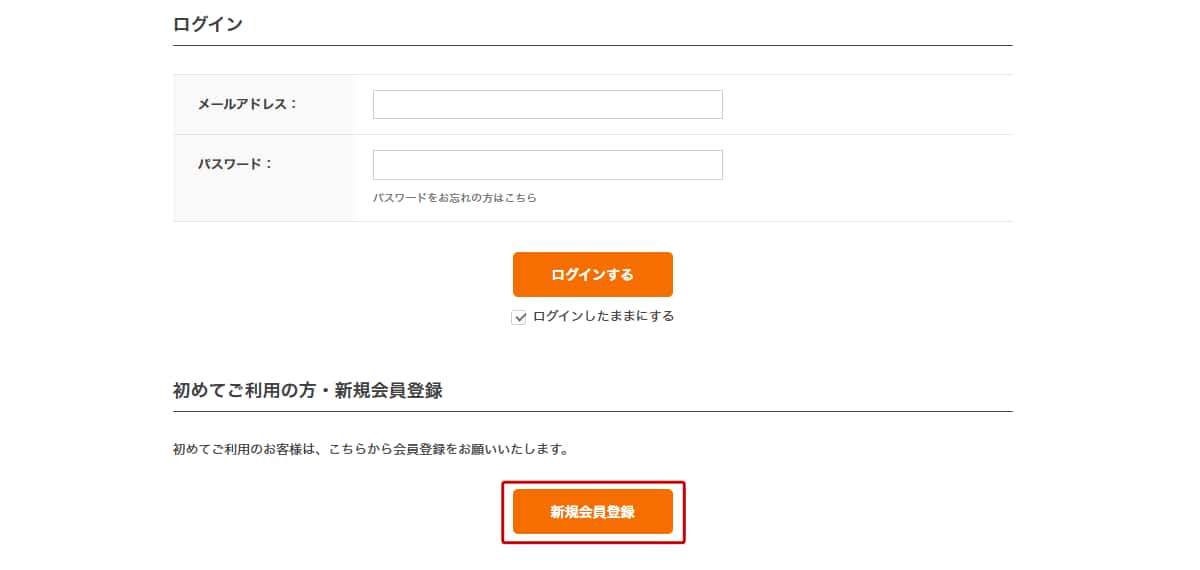Image resolution: width=1200 pixels, height=570 pixels.
Task: Click the メールアドレス： field label
Action: (247, 103)
